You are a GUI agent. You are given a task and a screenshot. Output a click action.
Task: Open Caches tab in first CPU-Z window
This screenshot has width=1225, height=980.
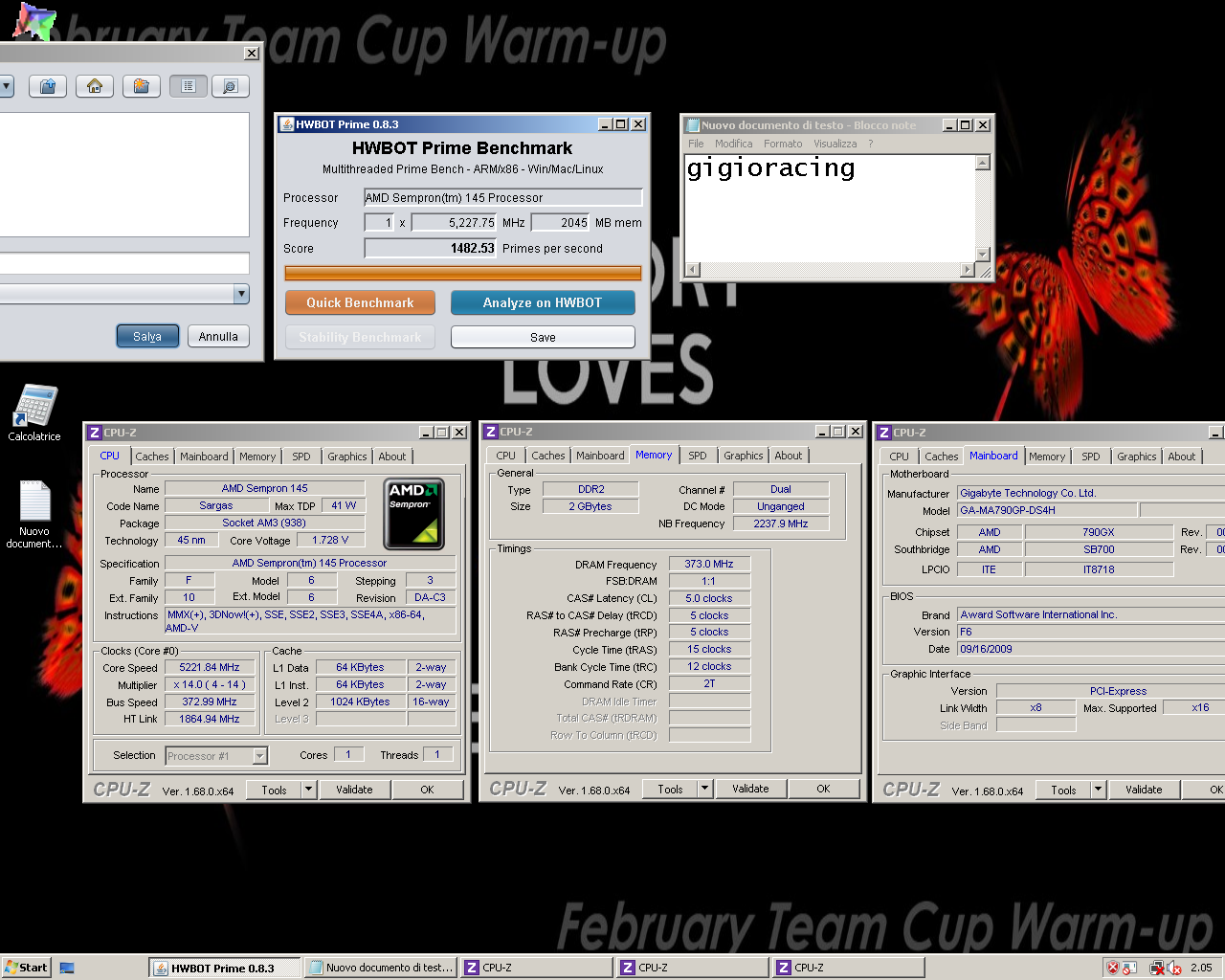pos(151,457)
